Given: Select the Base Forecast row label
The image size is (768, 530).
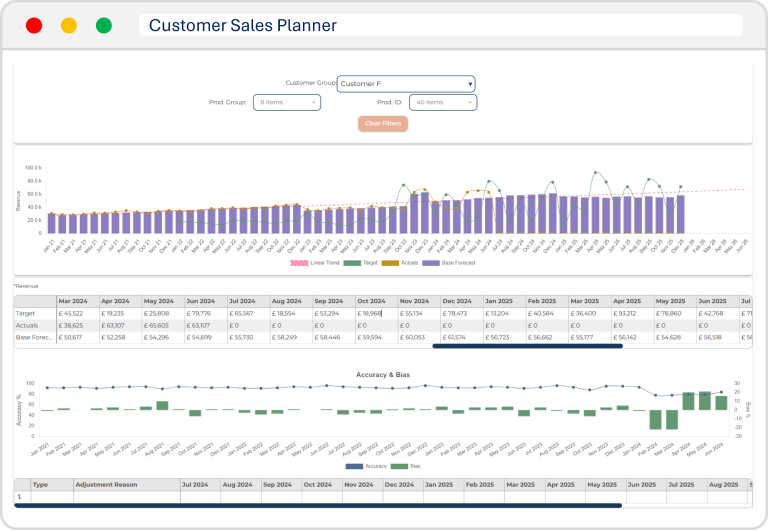Looking at the screenshot, I should [34, 338].
